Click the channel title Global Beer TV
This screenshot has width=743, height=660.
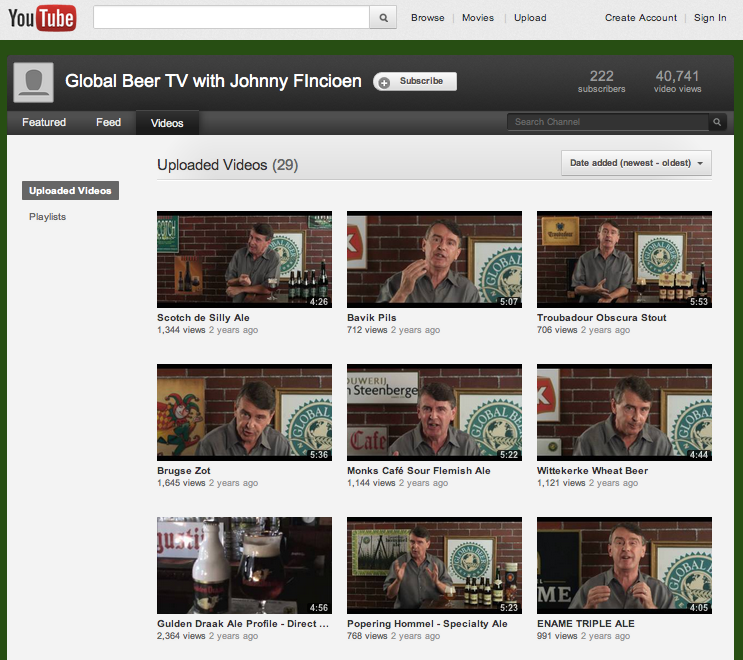(x=213, y=81)
